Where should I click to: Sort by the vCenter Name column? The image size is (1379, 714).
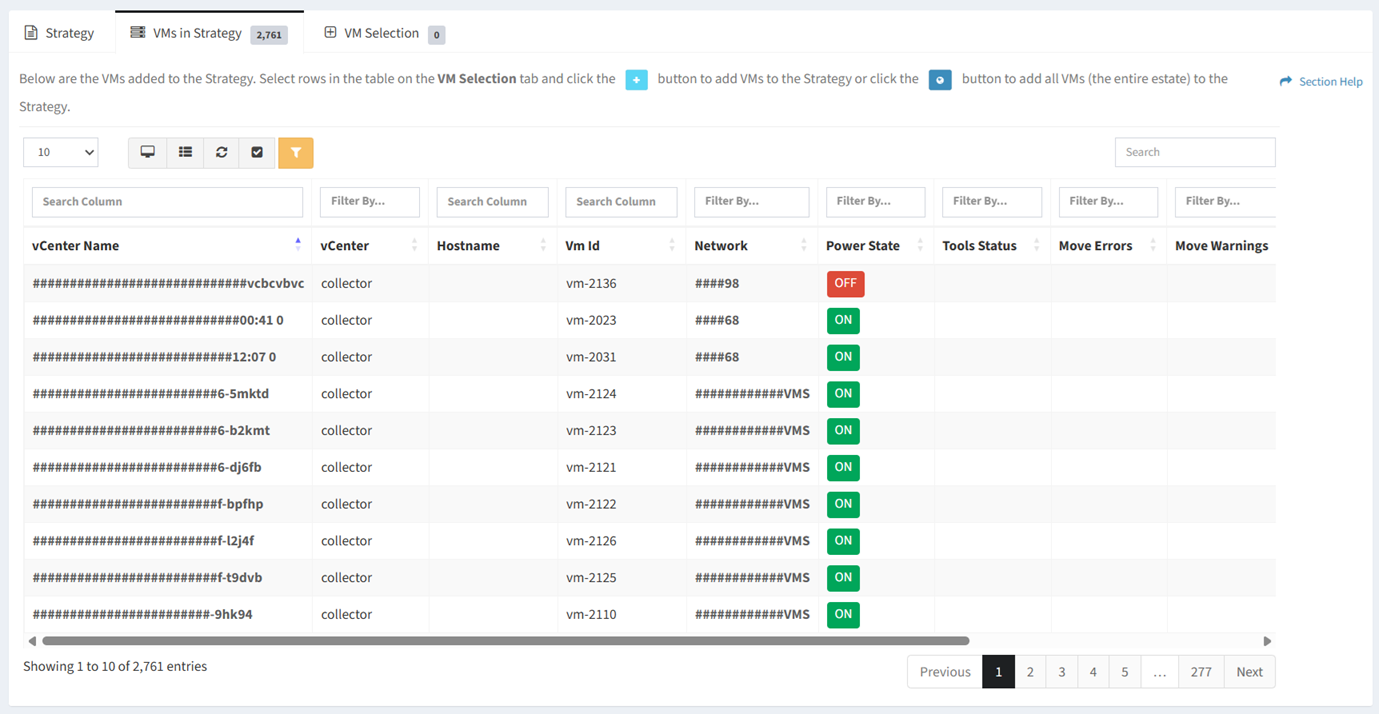coord(168,245)
